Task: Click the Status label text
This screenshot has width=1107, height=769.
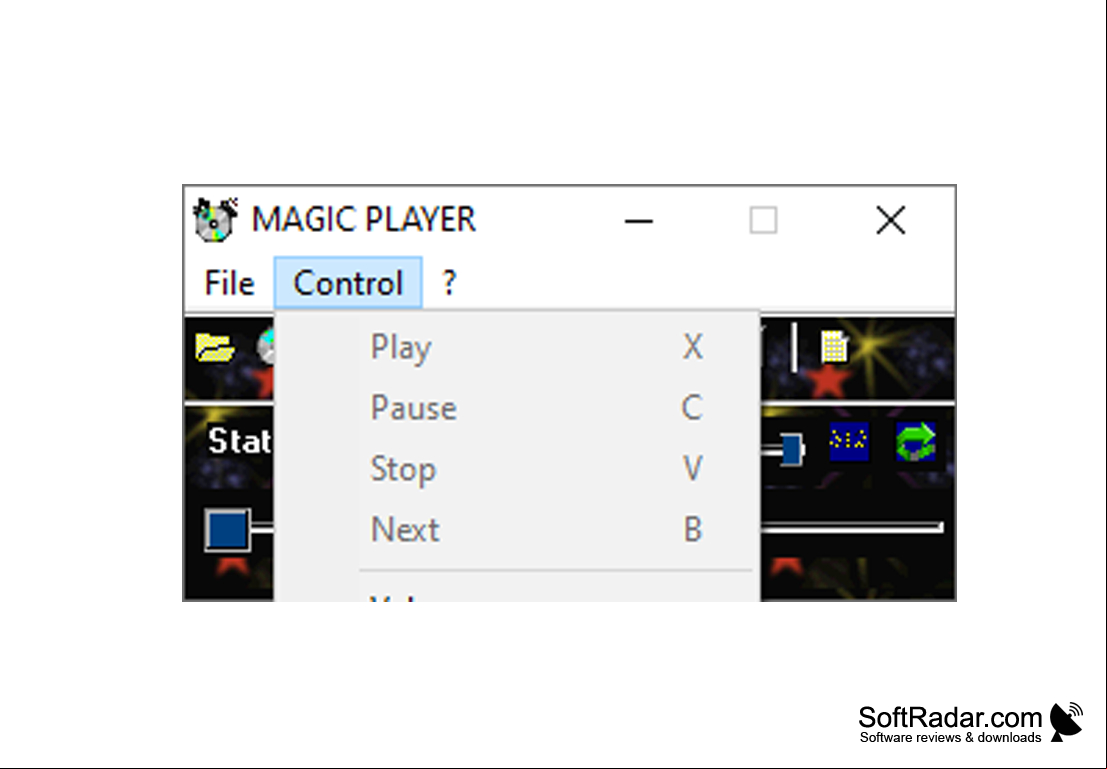Action: 239,442
